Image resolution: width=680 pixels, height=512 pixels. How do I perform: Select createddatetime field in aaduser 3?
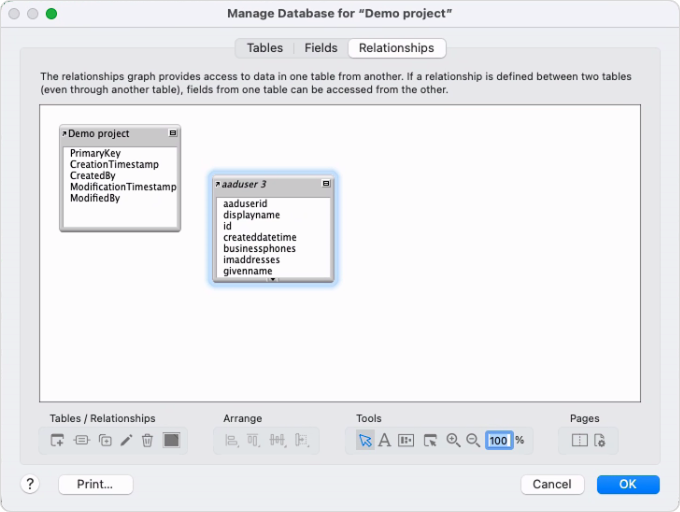tap(260, 238)
